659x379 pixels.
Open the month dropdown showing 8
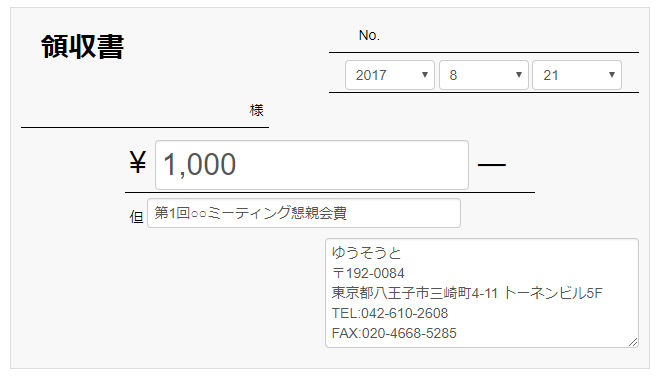click(483, 75)
